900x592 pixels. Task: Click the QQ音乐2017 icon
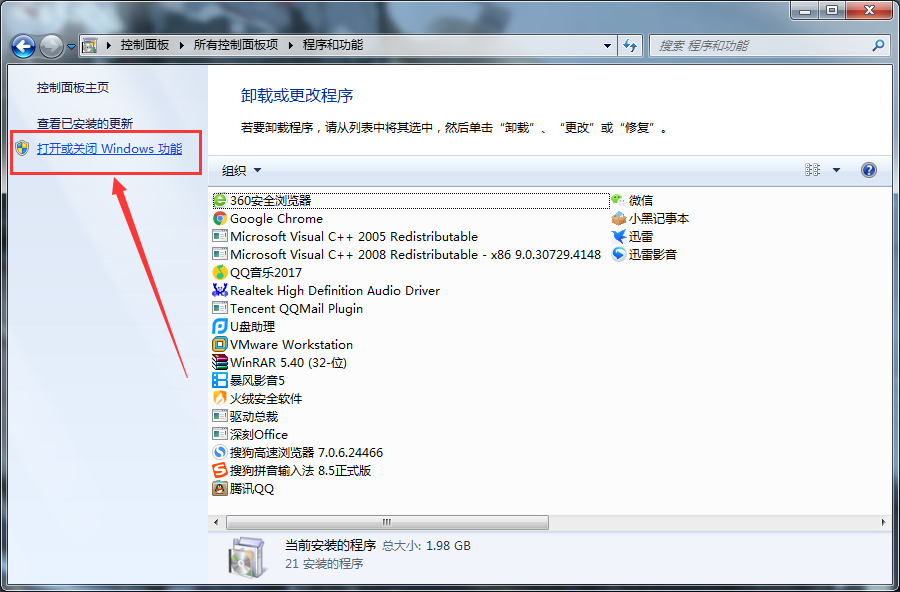pos(220,272)
